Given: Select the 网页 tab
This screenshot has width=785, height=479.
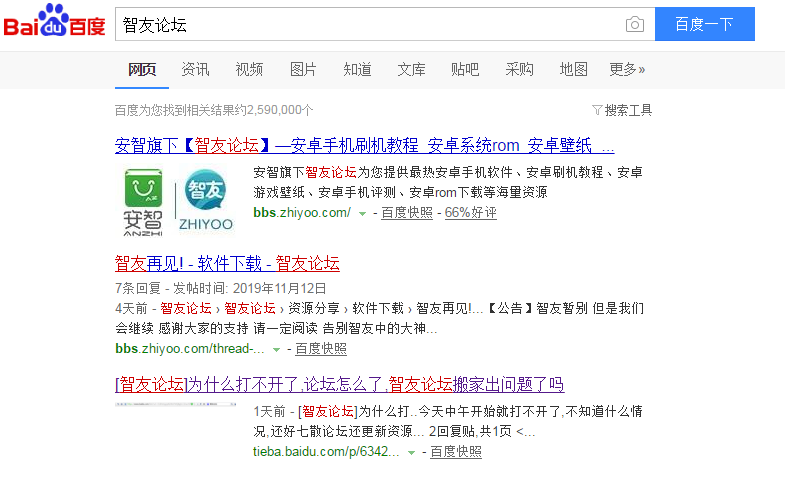Looking at the screenshot, I should (142, 69).
